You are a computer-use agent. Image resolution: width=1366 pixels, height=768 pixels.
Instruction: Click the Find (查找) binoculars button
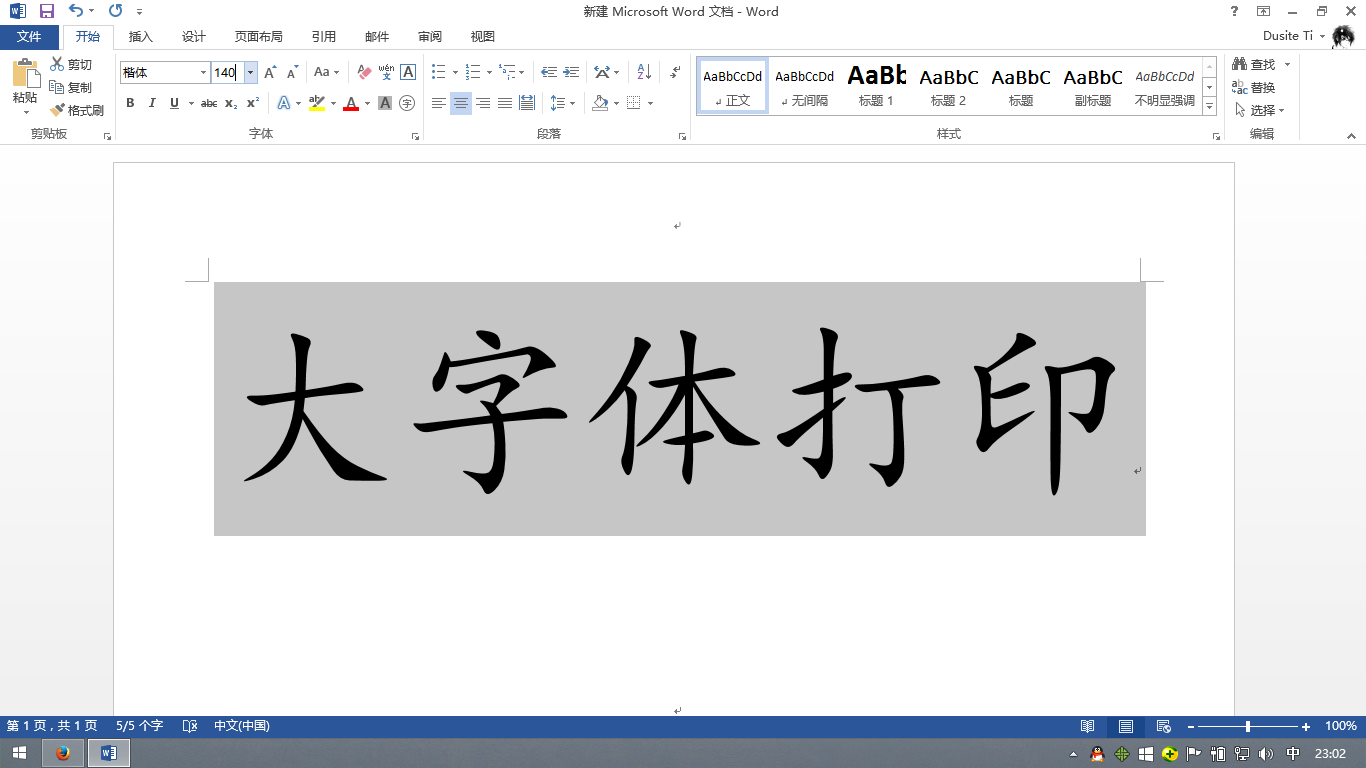pos(1254,64)
